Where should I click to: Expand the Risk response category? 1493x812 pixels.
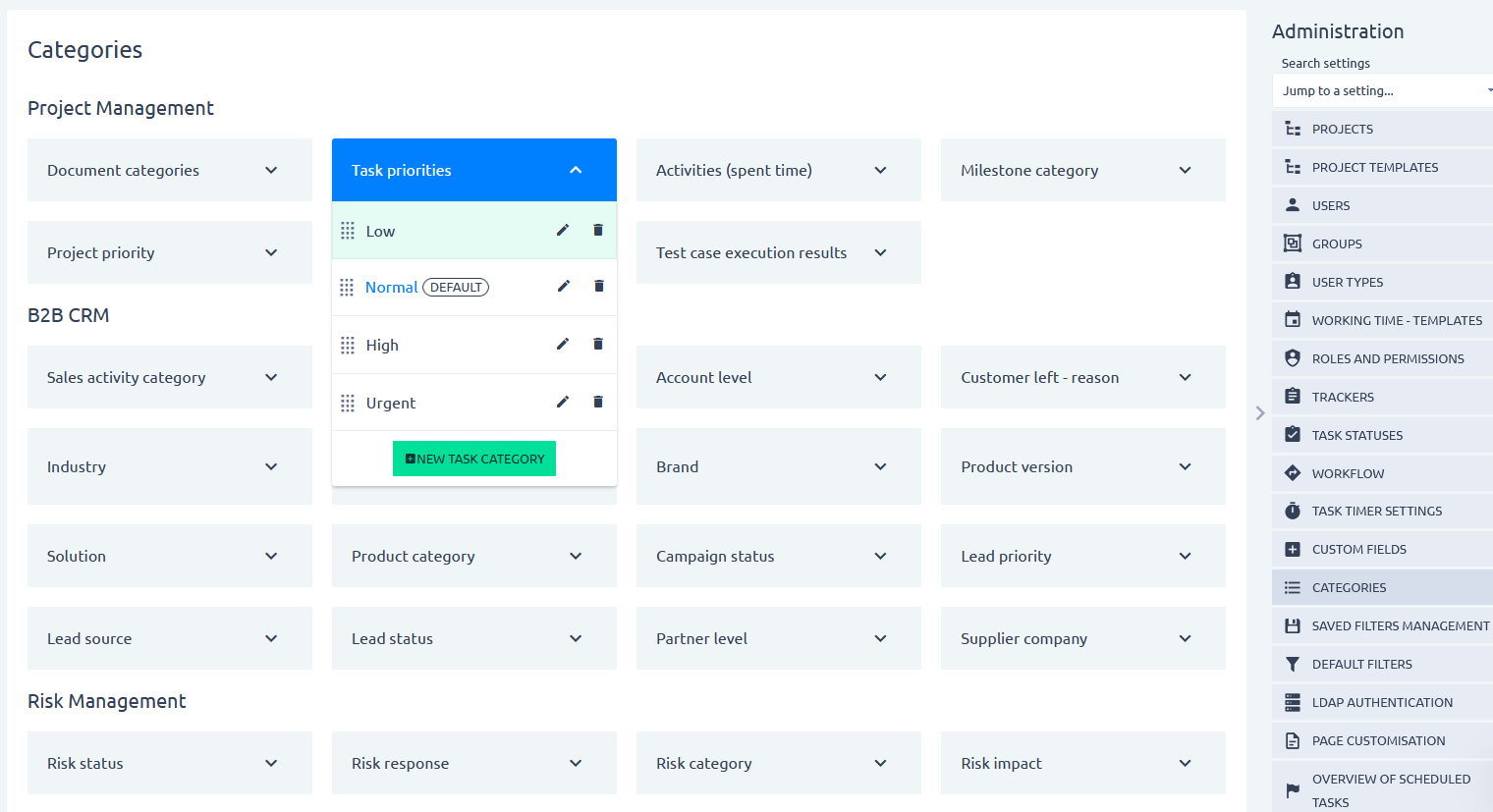click(576, 763)
